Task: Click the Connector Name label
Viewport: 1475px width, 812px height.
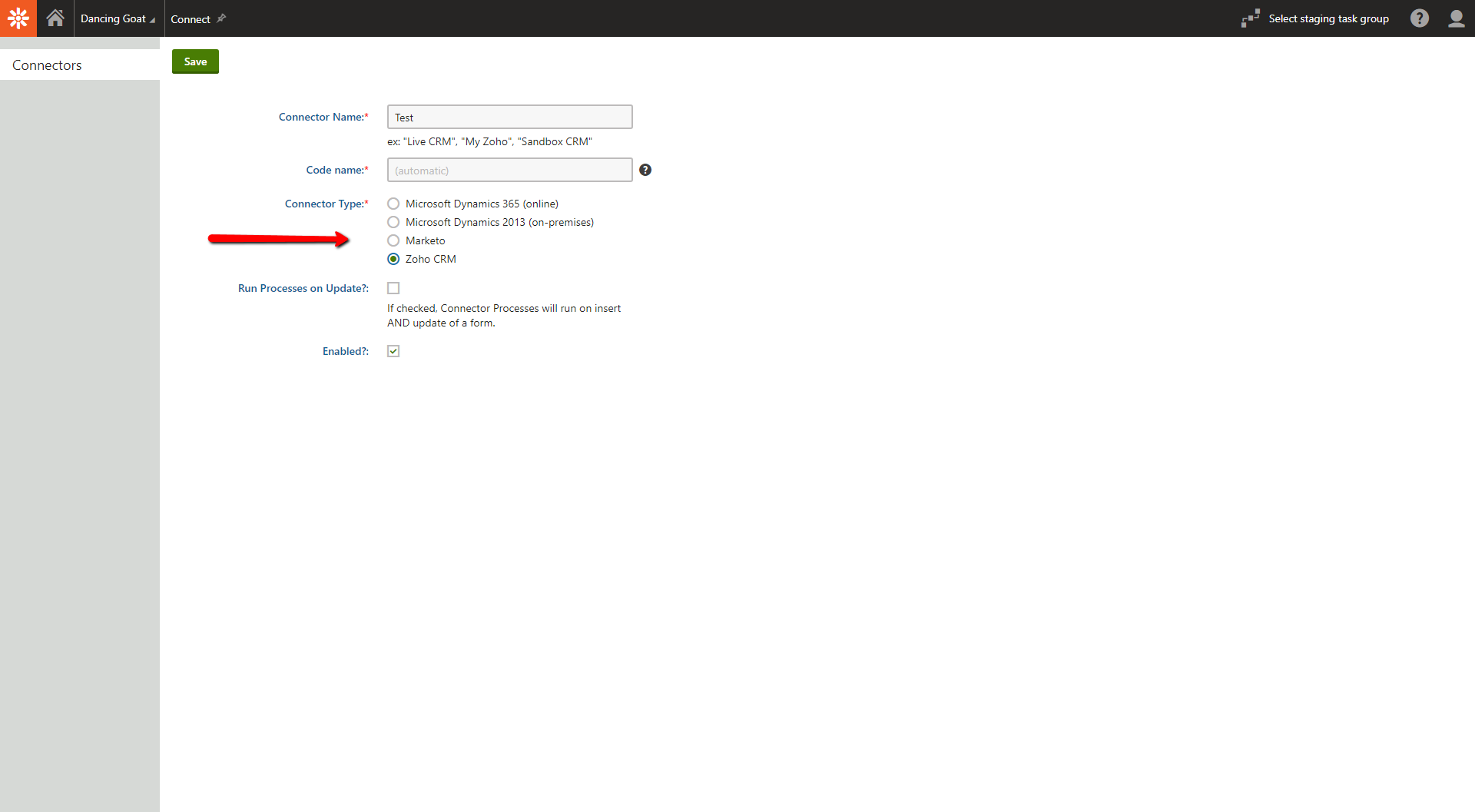Action: pyautogui.click(x=323, y=117)
